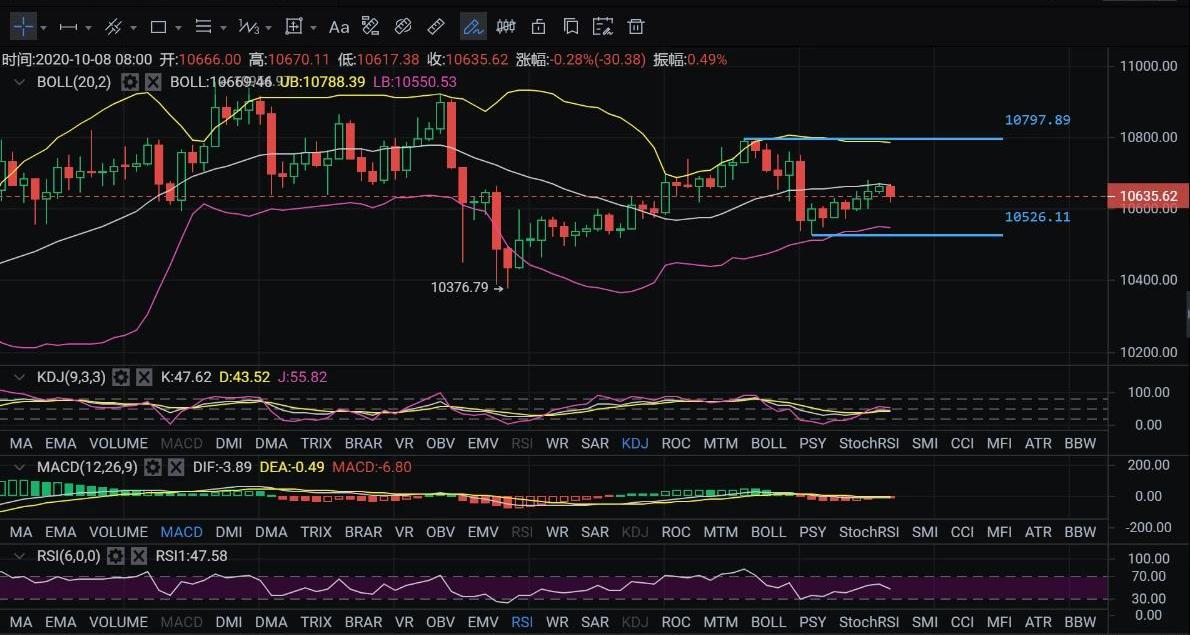Close the RSI(6,0,0) indicator panel

(138, 555)
